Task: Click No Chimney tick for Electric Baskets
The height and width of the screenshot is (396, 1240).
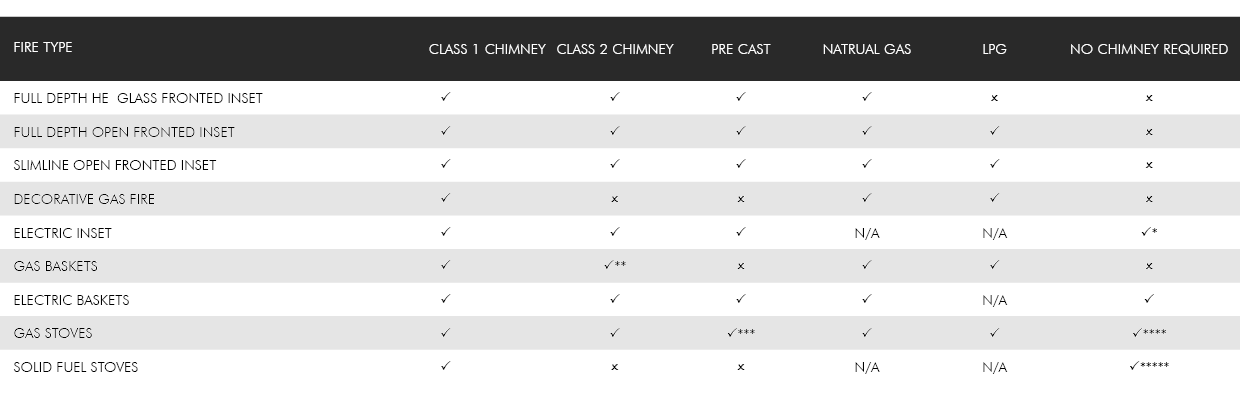Action: [1149, 299]
